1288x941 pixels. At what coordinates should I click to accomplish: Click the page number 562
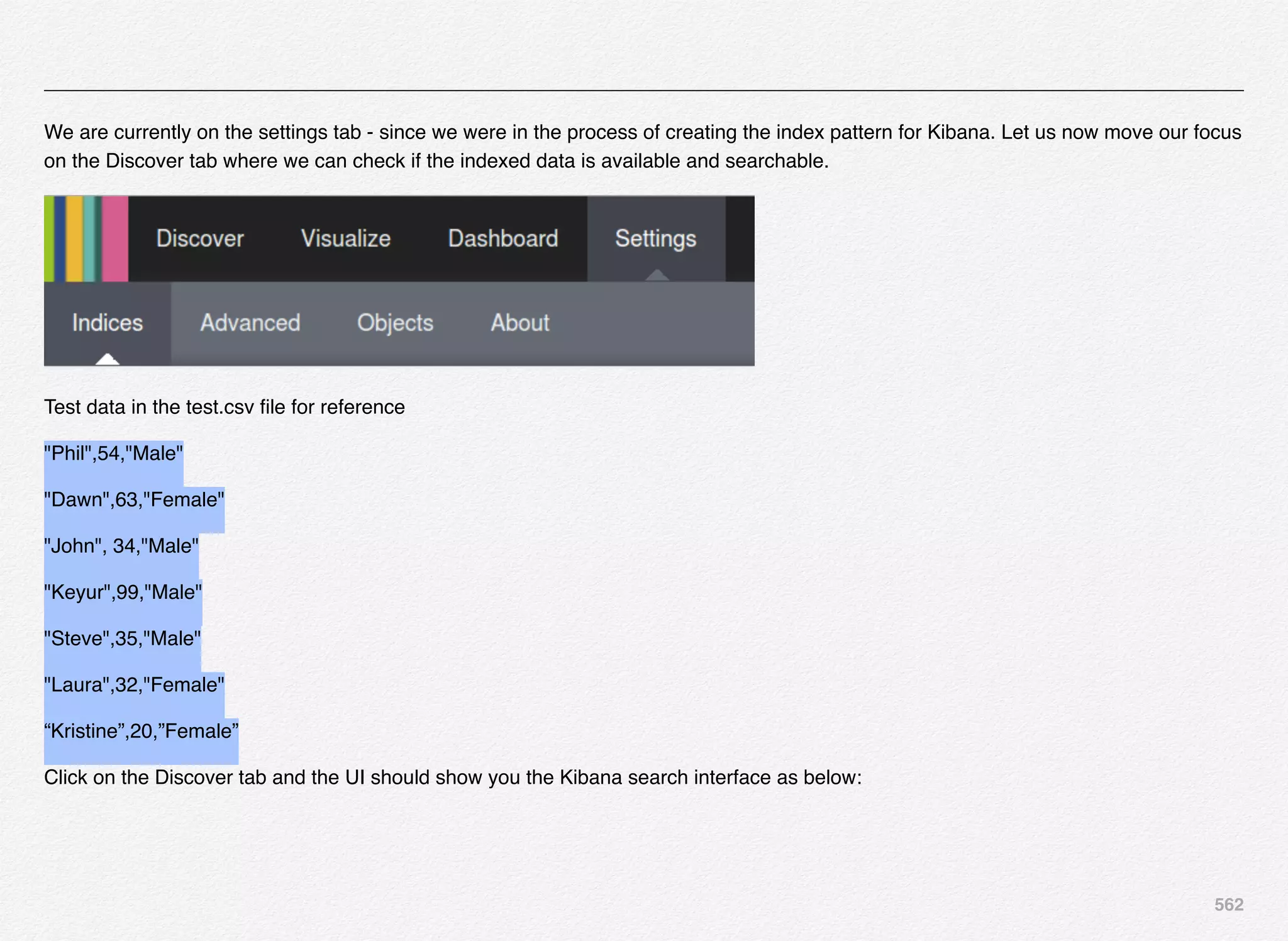[x=1228, y=905]
